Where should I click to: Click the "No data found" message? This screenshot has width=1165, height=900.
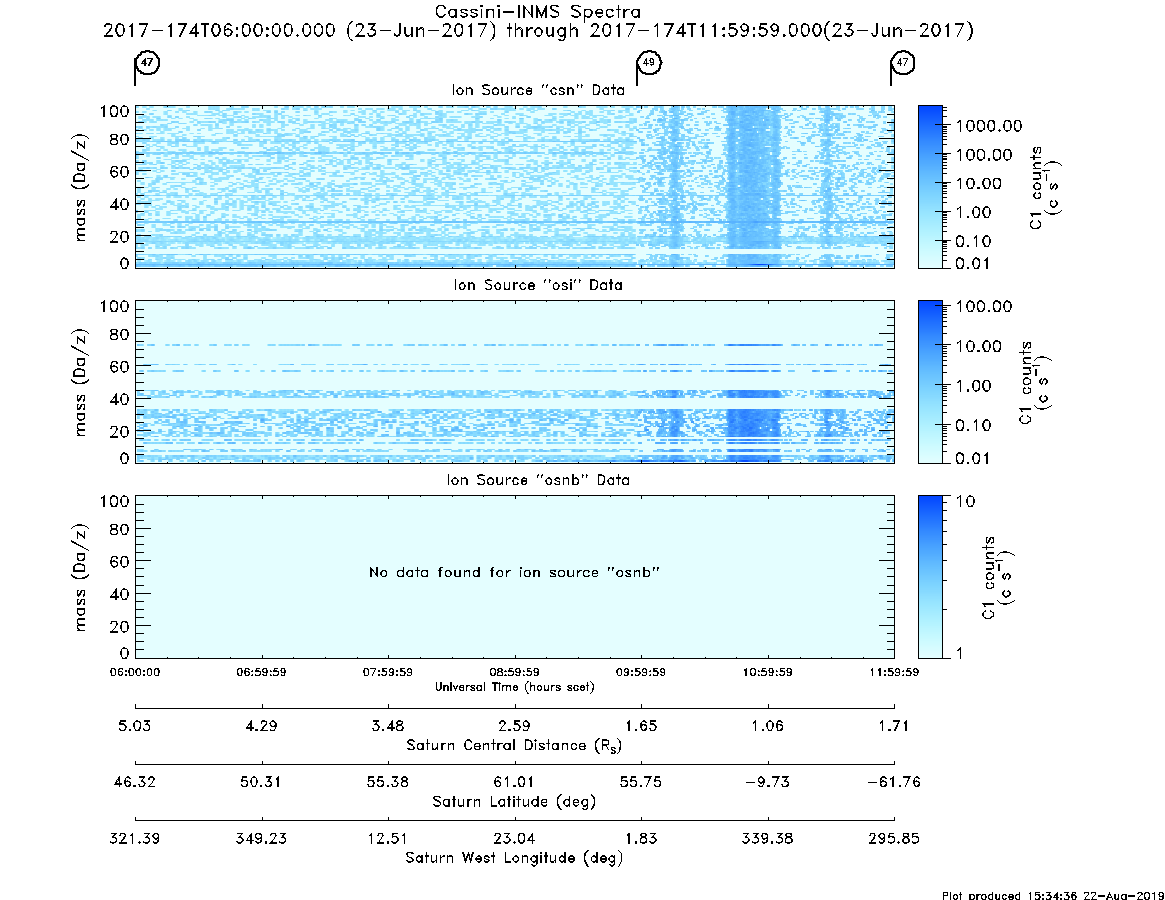514,572
